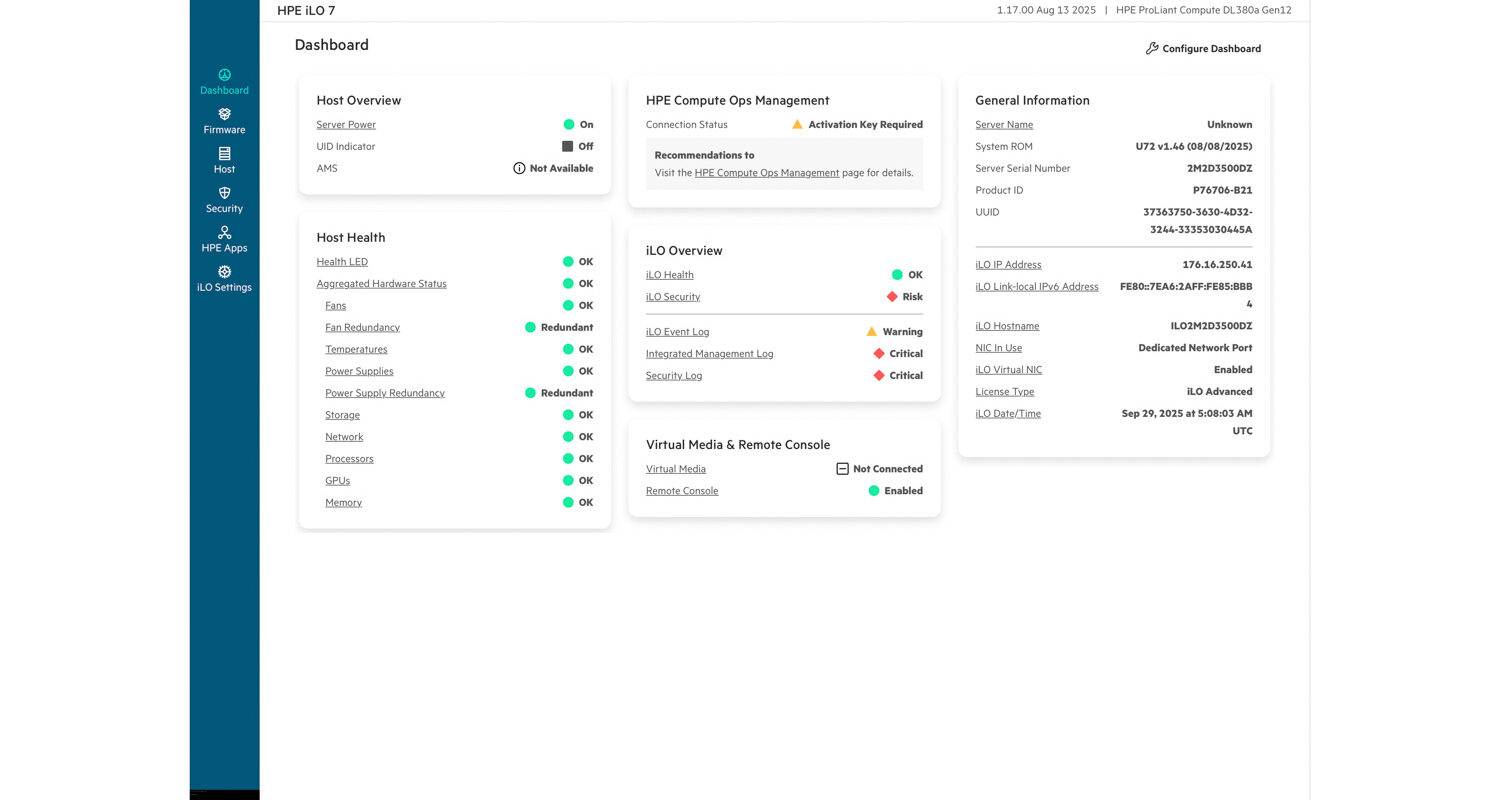1500x800 pixels.
Task: Click the iLO Security Risk status icon
Action: coord(892,297)
